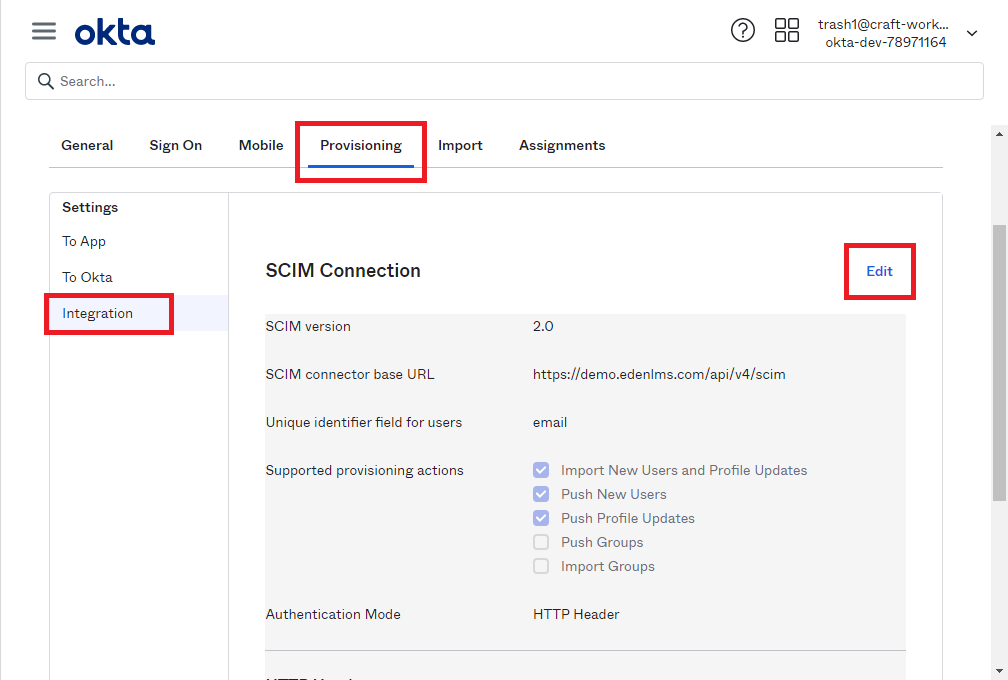Click the Okta logo
The width and height of the screenshot is (1008, 680).
tap(115, 33)
